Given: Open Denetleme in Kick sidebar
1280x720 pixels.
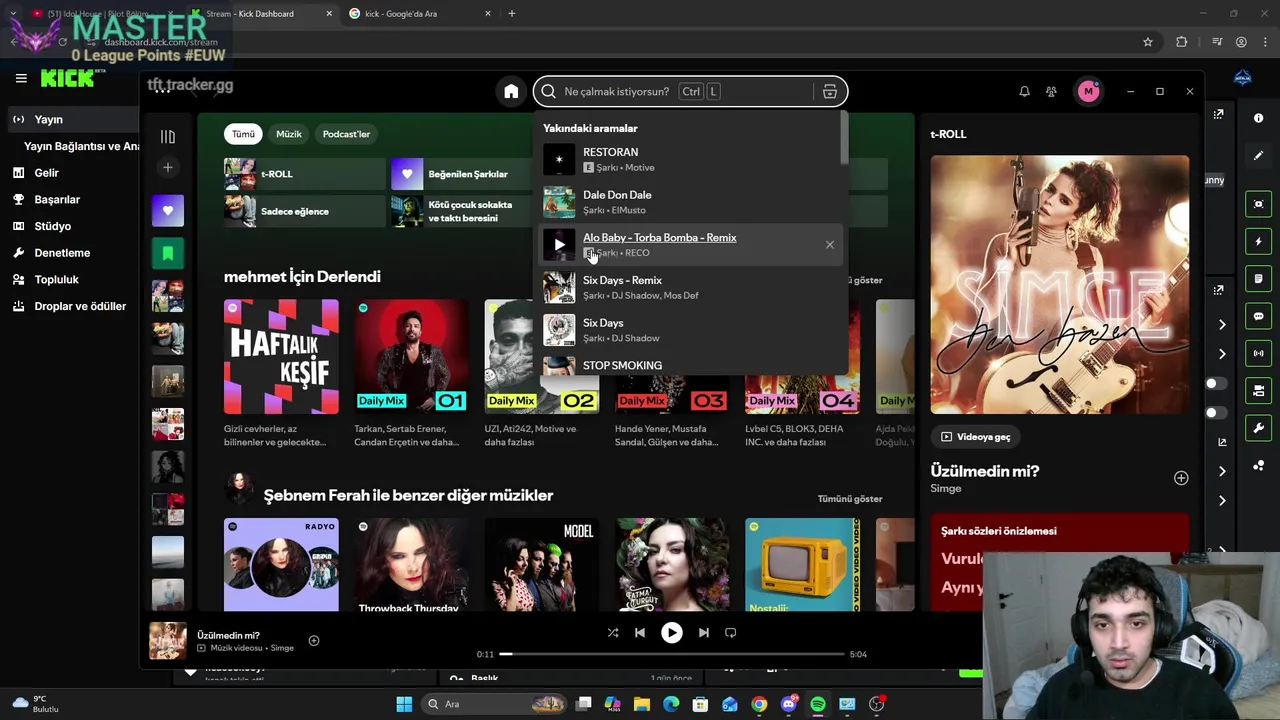Looking at the screenshot, I should point(62,253).
